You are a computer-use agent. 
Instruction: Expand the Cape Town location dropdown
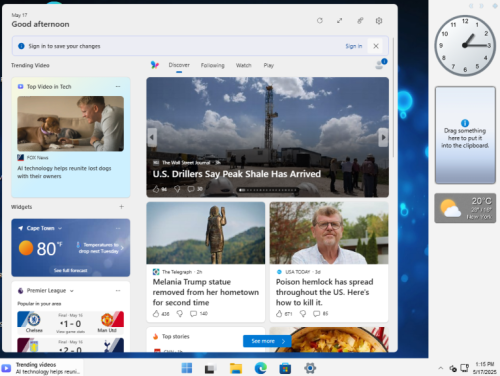pyautogui.click(x=60, y=228)
